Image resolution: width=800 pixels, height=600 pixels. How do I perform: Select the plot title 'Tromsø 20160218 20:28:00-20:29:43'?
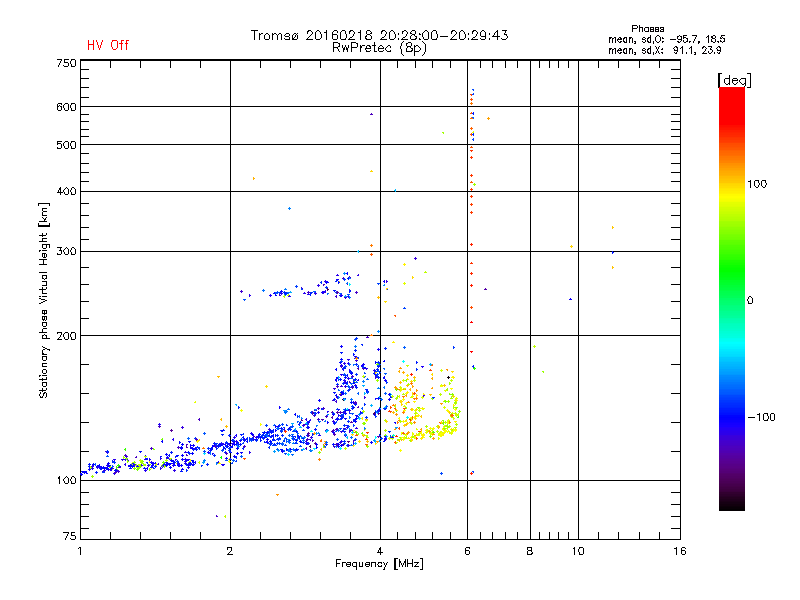click(x=379, y=35)
